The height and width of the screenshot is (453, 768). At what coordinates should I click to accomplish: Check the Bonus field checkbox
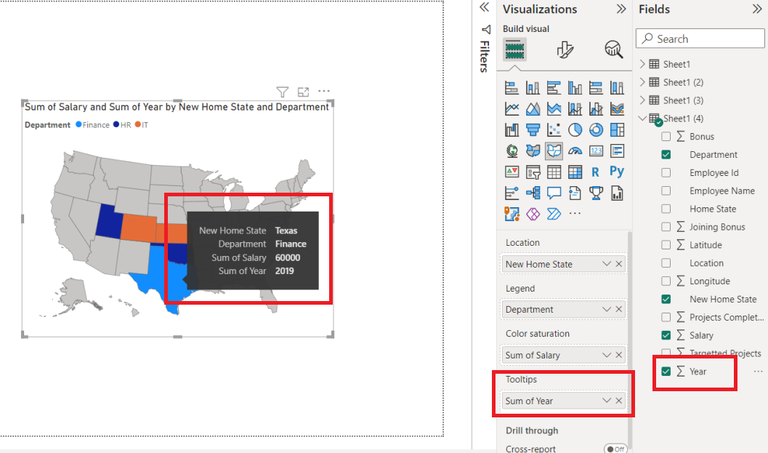click(666, 137)
